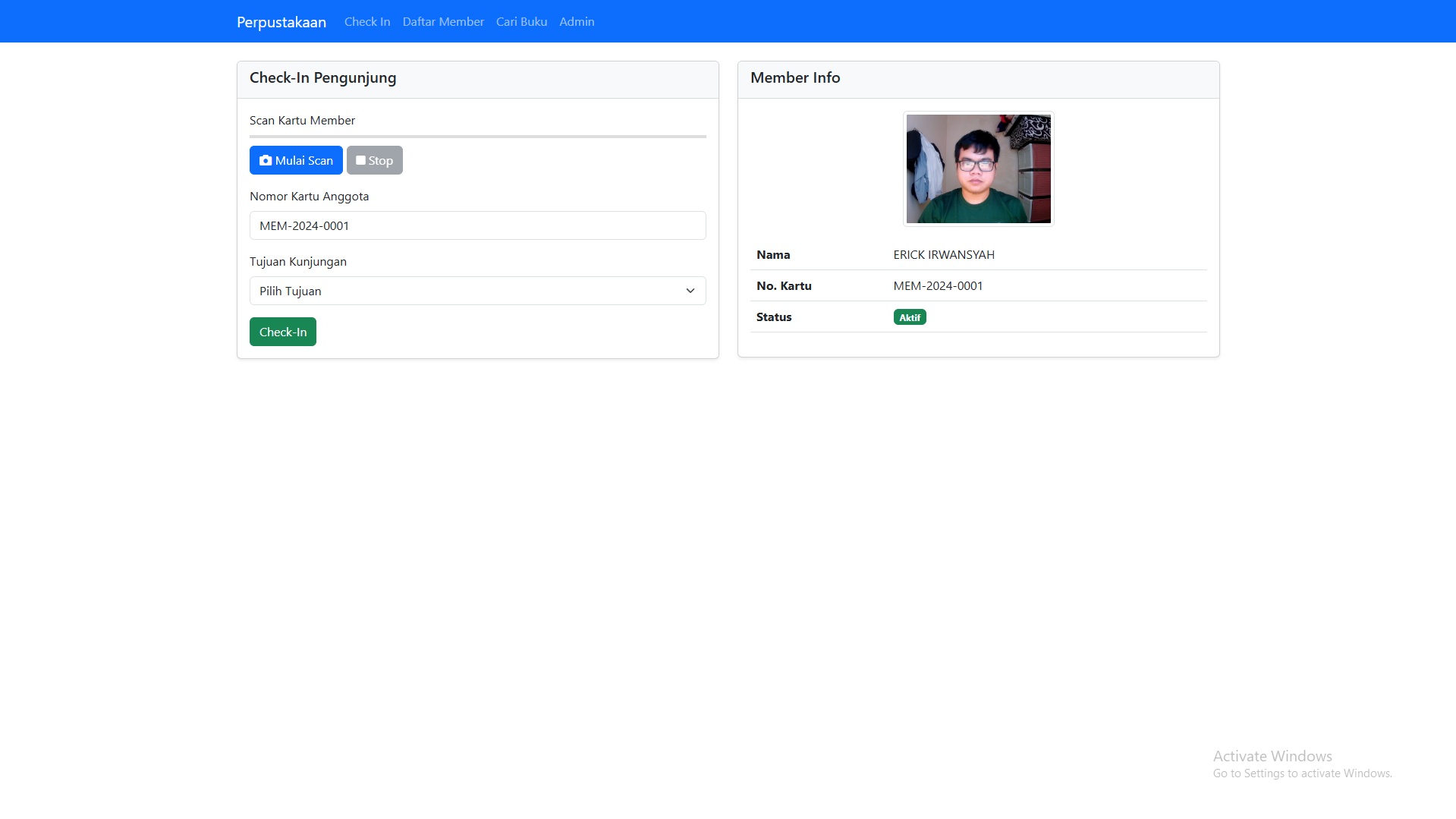Click the green Aktif status badge
The image size is (1456, 819).
click(910, 317)
